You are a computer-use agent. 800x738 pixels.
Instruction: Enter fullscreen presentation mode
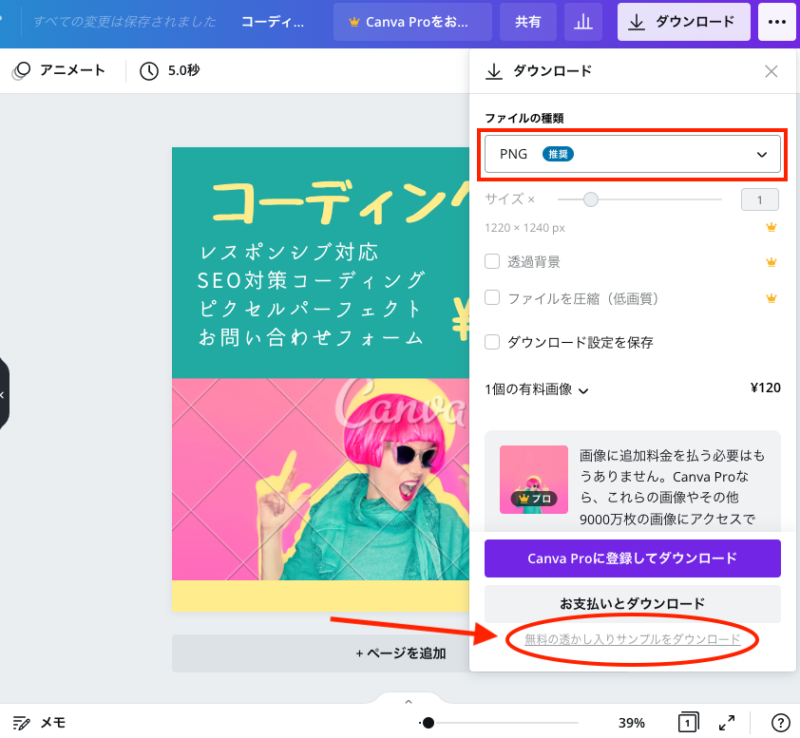[x=727, y=722]
